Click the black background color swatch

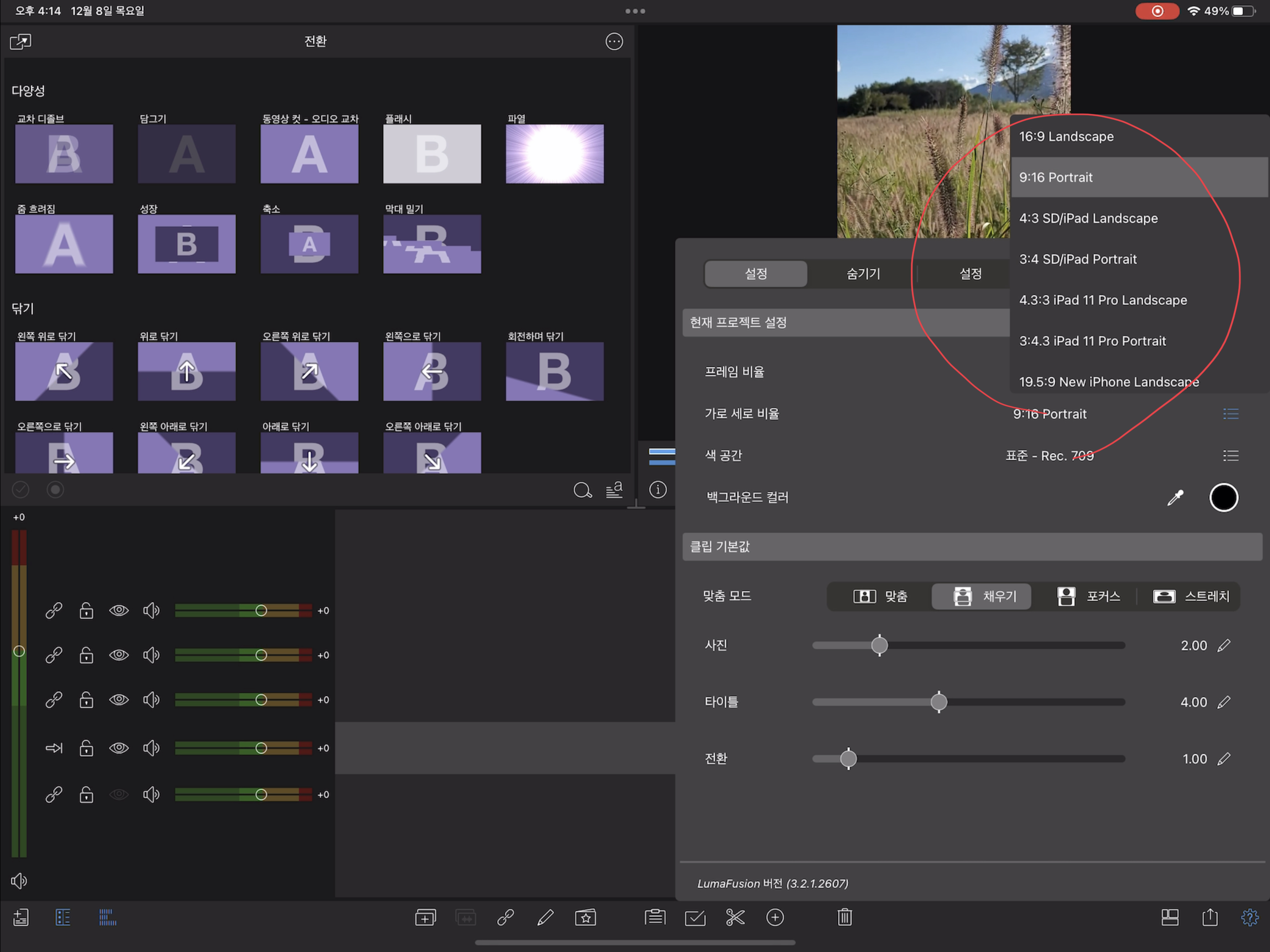click(x=1224, y=497)
